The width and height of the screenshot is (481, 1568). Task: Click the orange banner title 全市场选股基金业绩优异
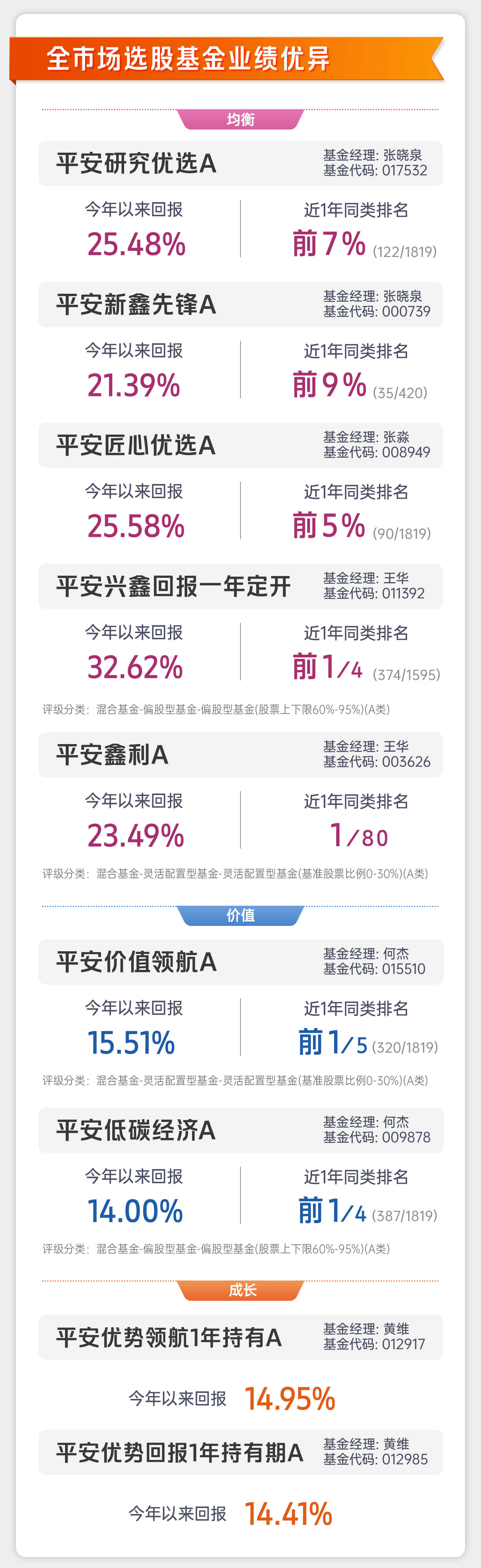pyautogui.click(x=188, y=59)
